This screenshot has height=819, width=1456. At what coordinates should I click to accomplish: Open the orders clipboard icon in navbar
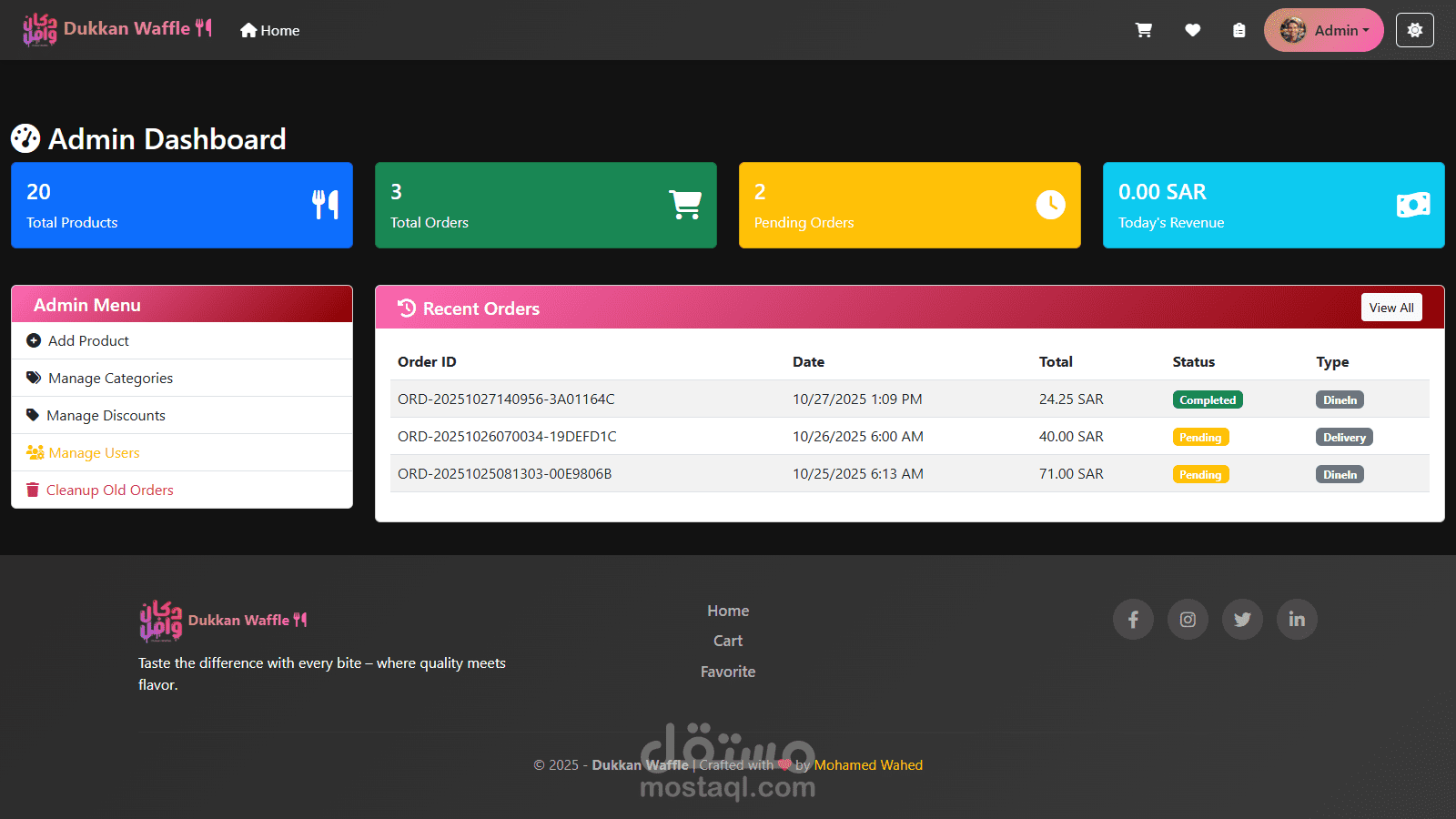pyautogui.click(x=1239, y=30)
